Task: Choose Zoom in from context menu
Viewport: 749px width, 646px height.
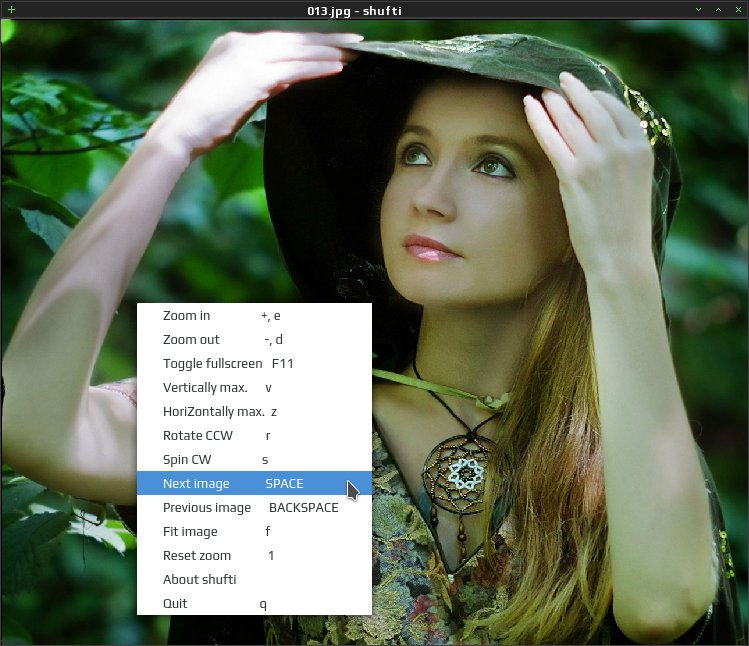Action: [x=254, y=316]
